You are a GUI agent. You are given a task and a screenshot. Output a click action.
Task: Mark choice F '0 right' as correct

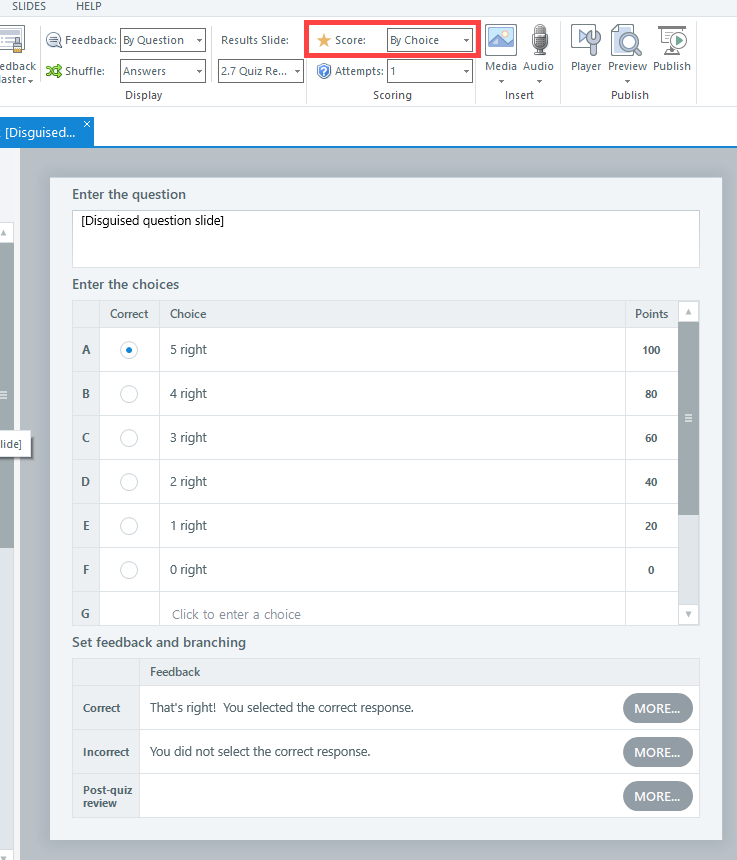(129, 569)
